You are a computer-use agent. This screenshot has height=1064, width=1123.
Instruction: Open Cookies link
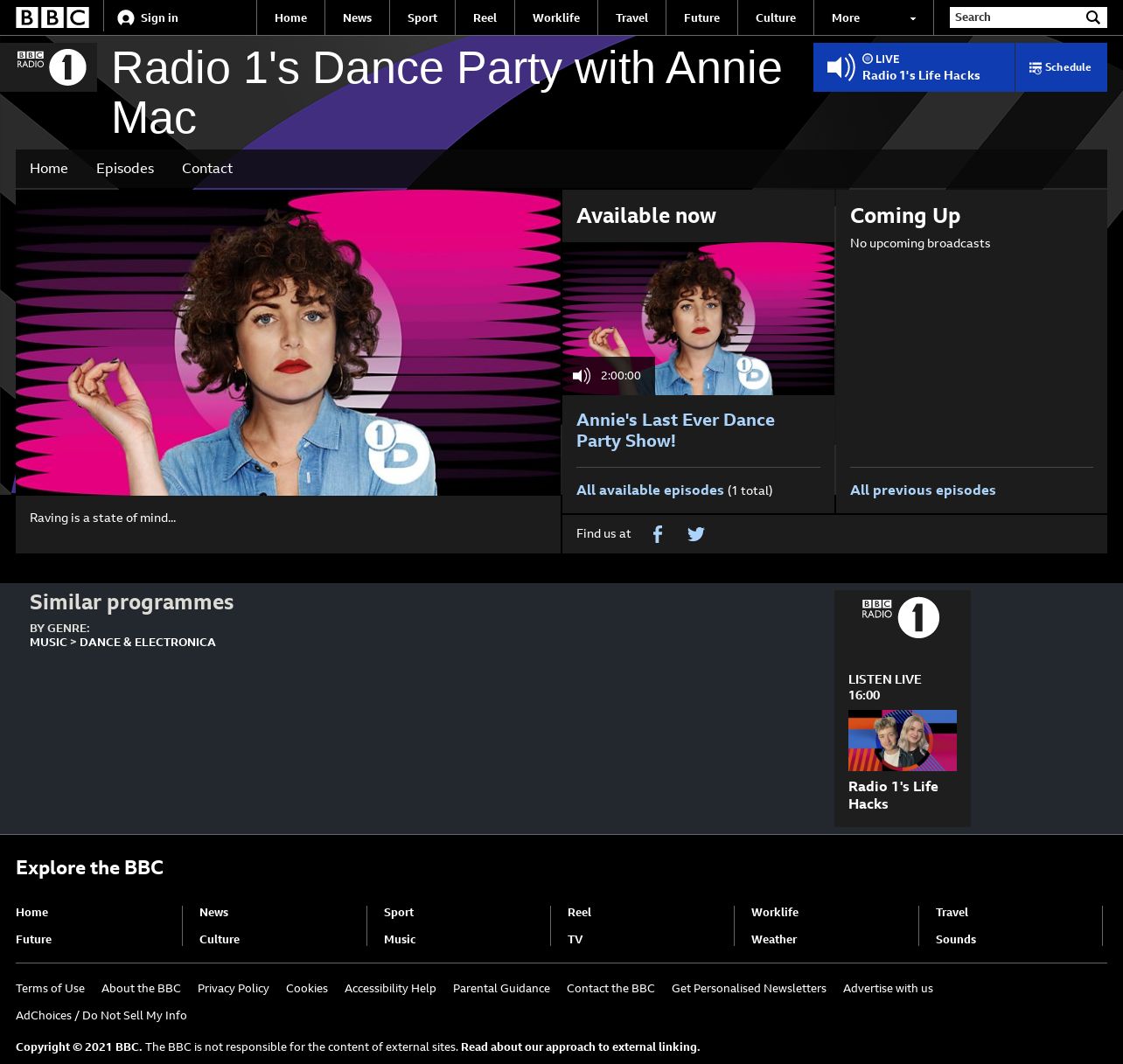click(x=307, y=988)
